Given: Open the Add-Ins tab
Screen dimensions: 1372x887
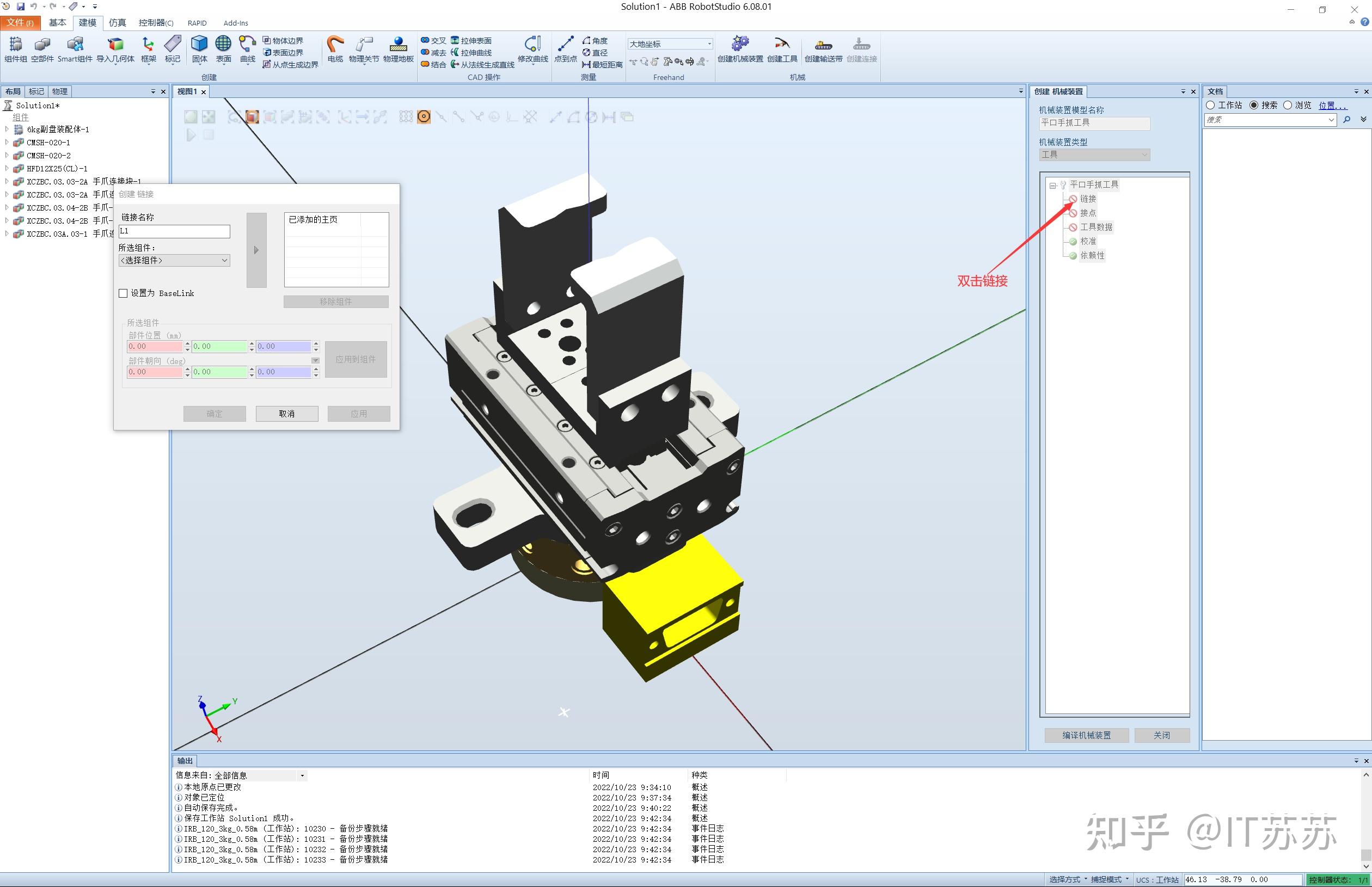Looking at the screenshot, I should [236, 23].
